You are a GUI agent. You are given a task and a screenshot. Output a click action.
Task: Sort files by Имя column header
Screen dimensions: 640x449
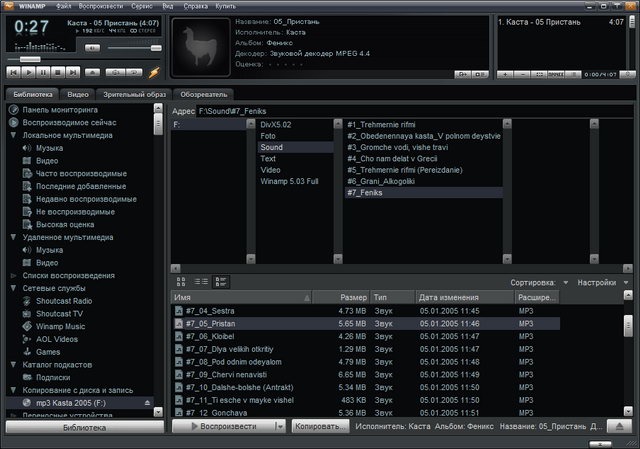241,298
